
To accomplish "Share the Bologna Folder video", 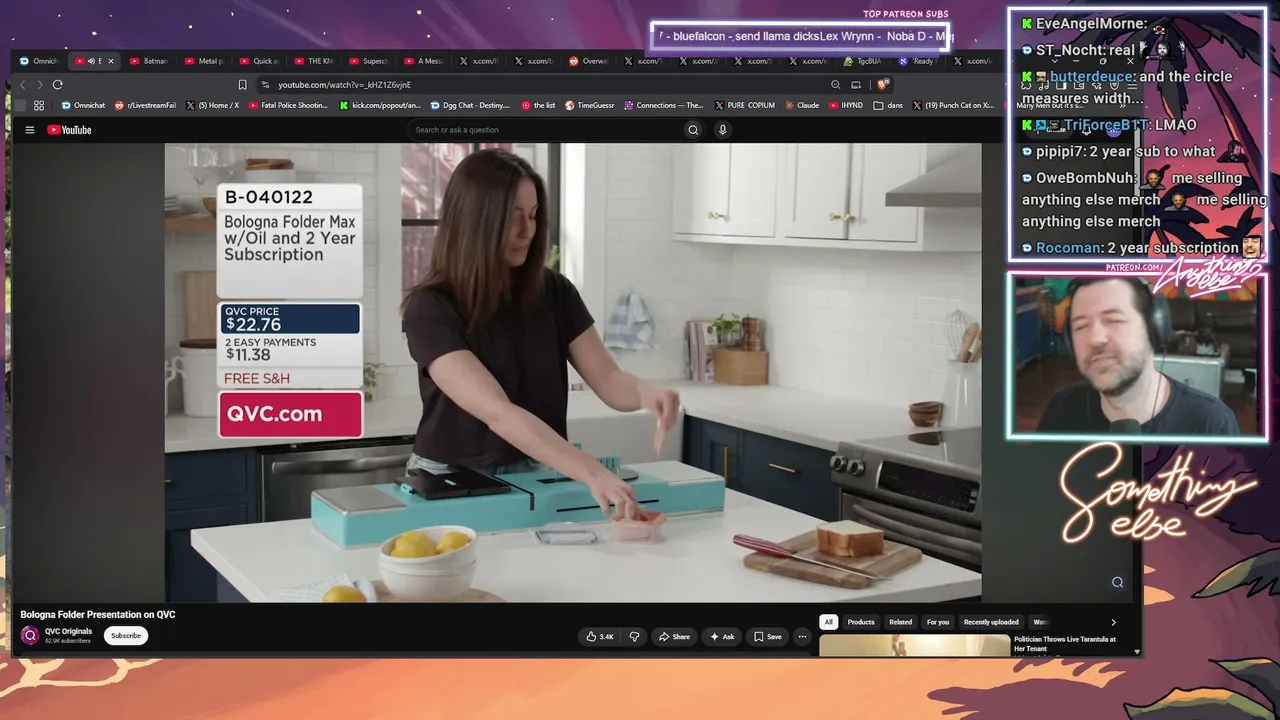I will (674, 636).
